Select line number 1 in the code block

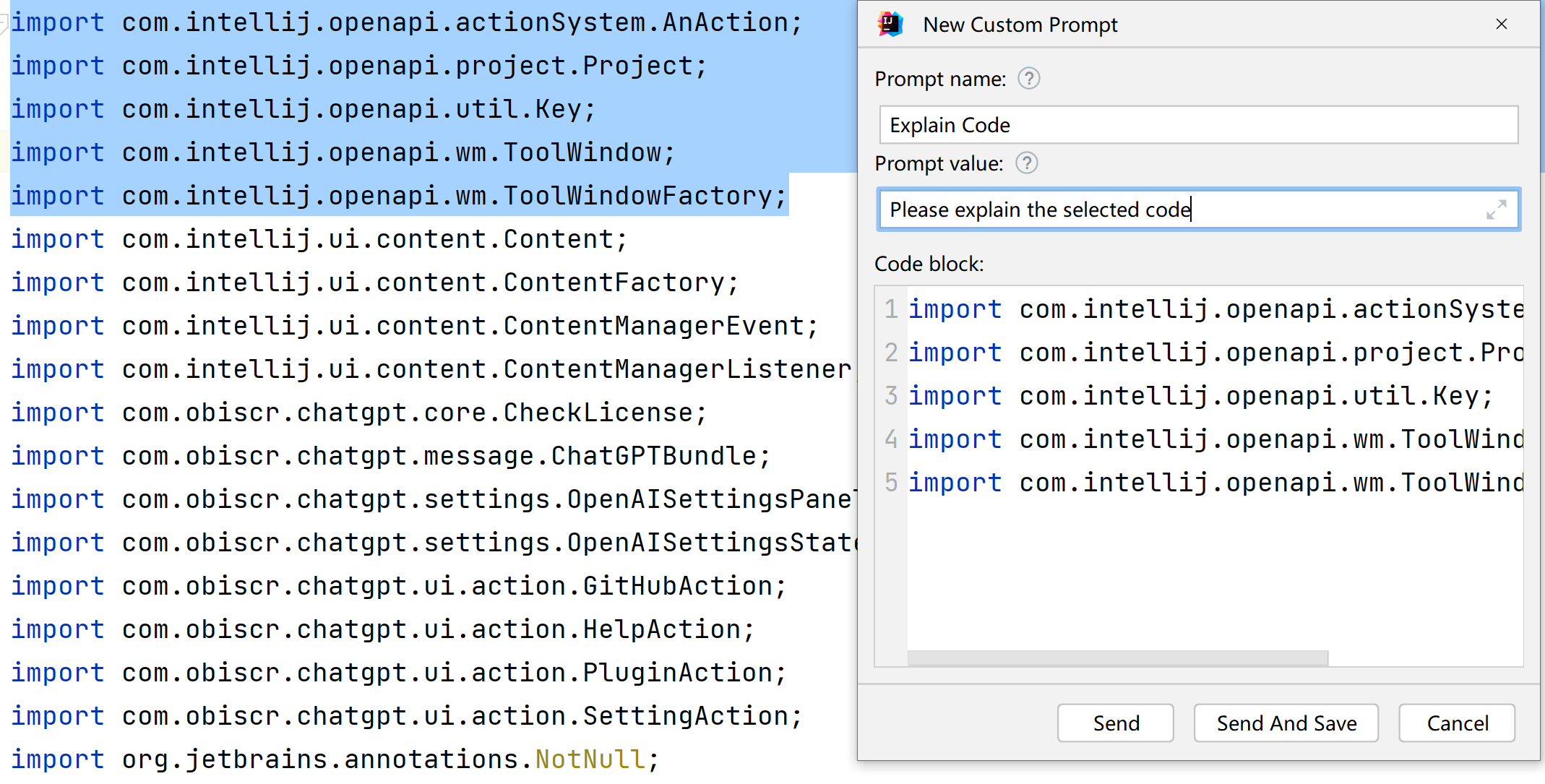(890, 309)
